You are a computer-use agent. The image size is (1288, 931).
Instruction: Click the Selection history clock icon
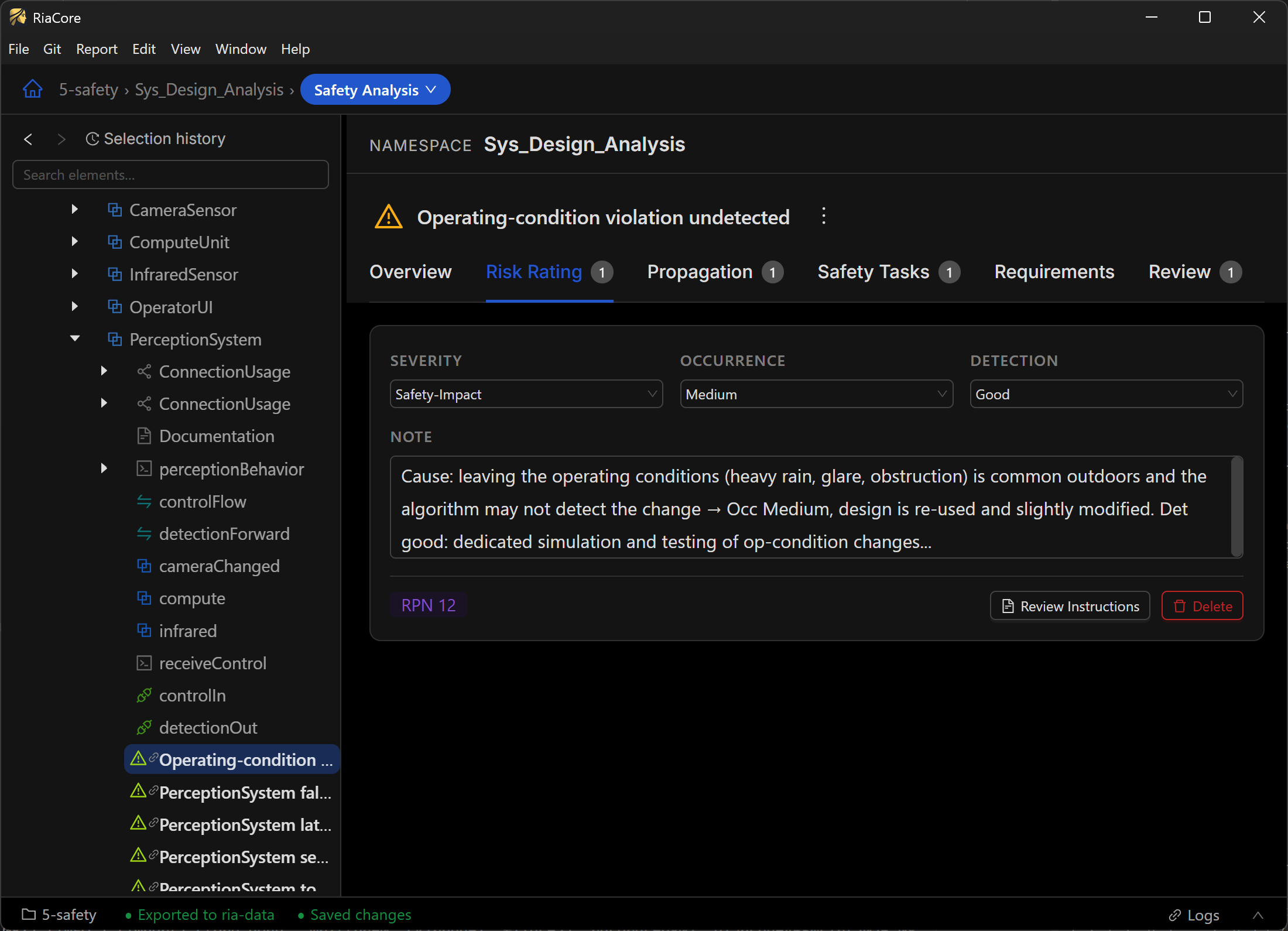pos(93,139)
